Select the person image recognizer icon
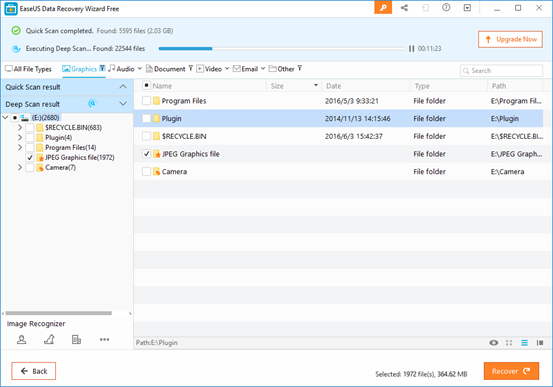 click(22, 339)
